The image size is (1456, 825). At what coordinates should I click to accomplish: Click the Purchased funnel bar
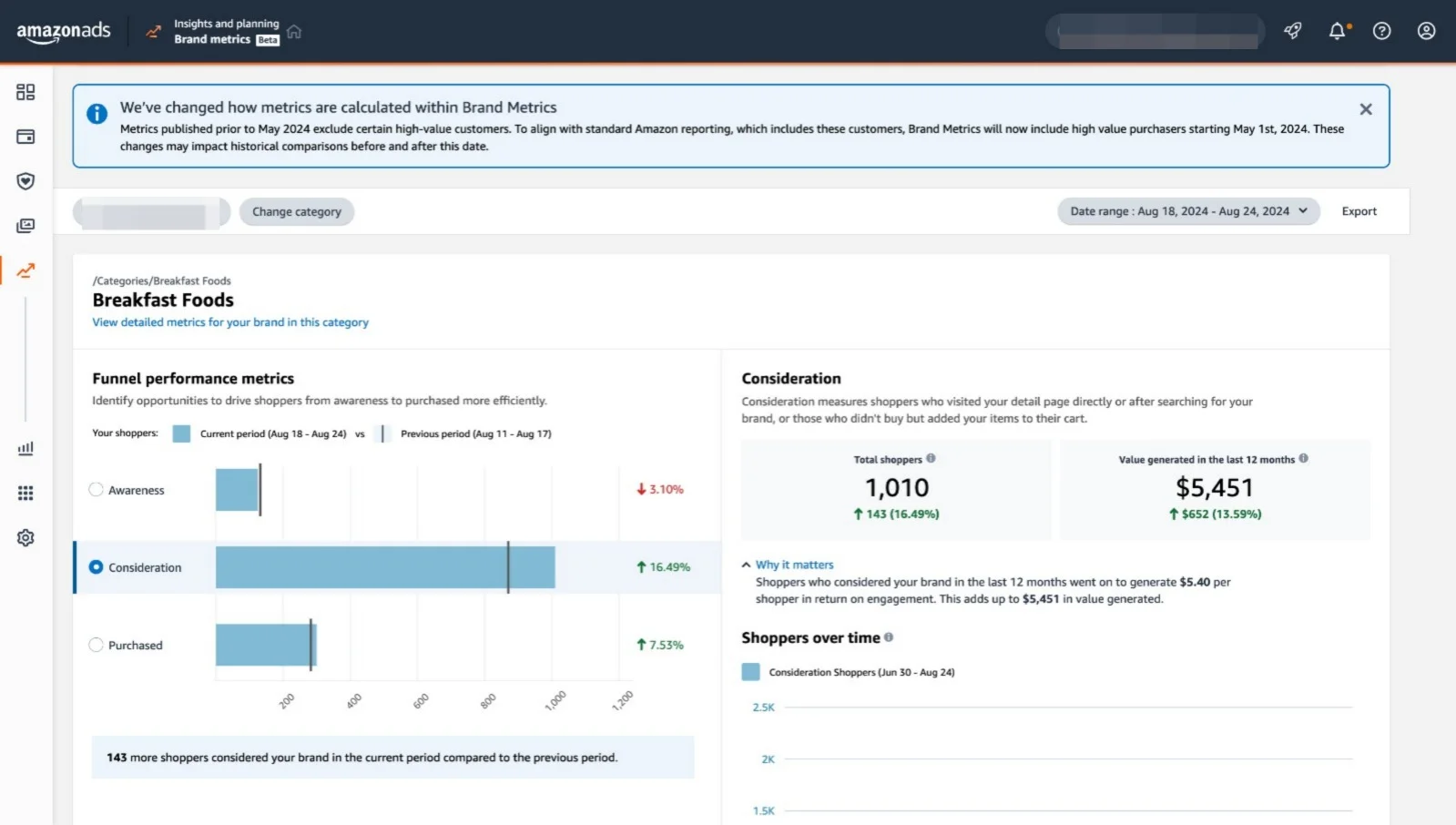(x=265, y=645)
